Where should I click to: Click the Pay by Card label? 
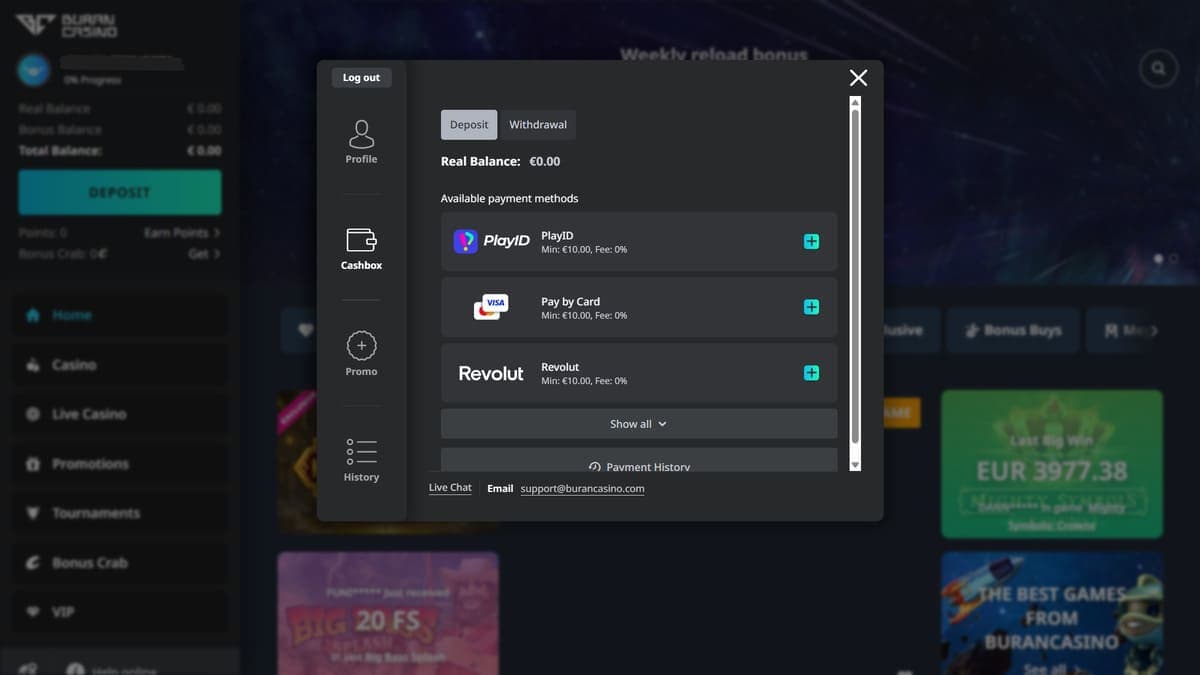[570, 301]
